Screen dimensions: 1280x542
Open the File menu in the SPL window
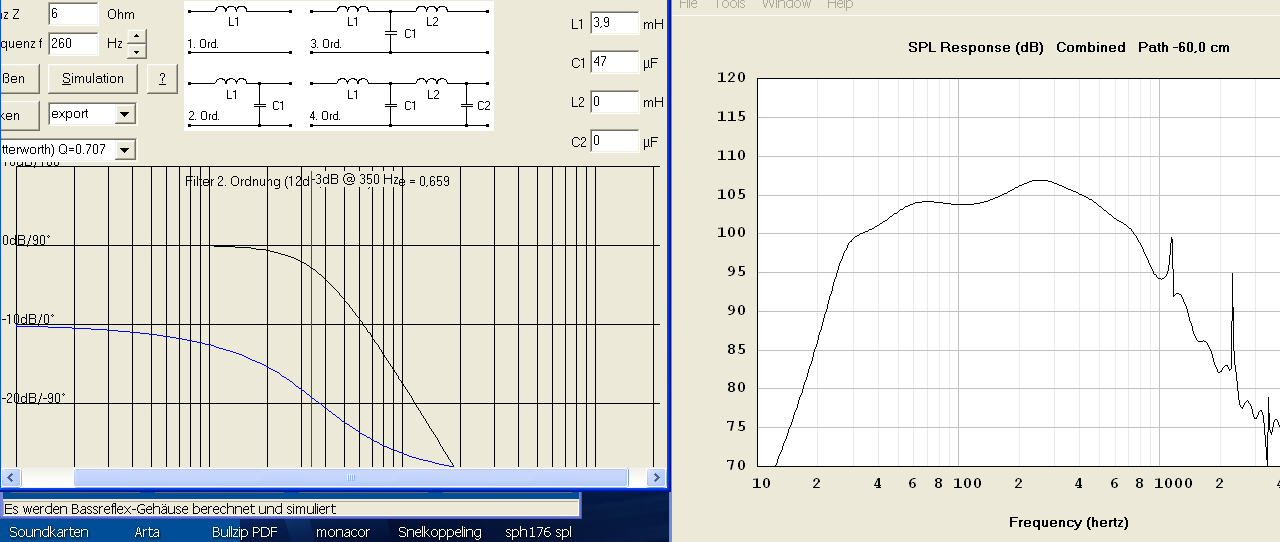(x=688, y=4)
